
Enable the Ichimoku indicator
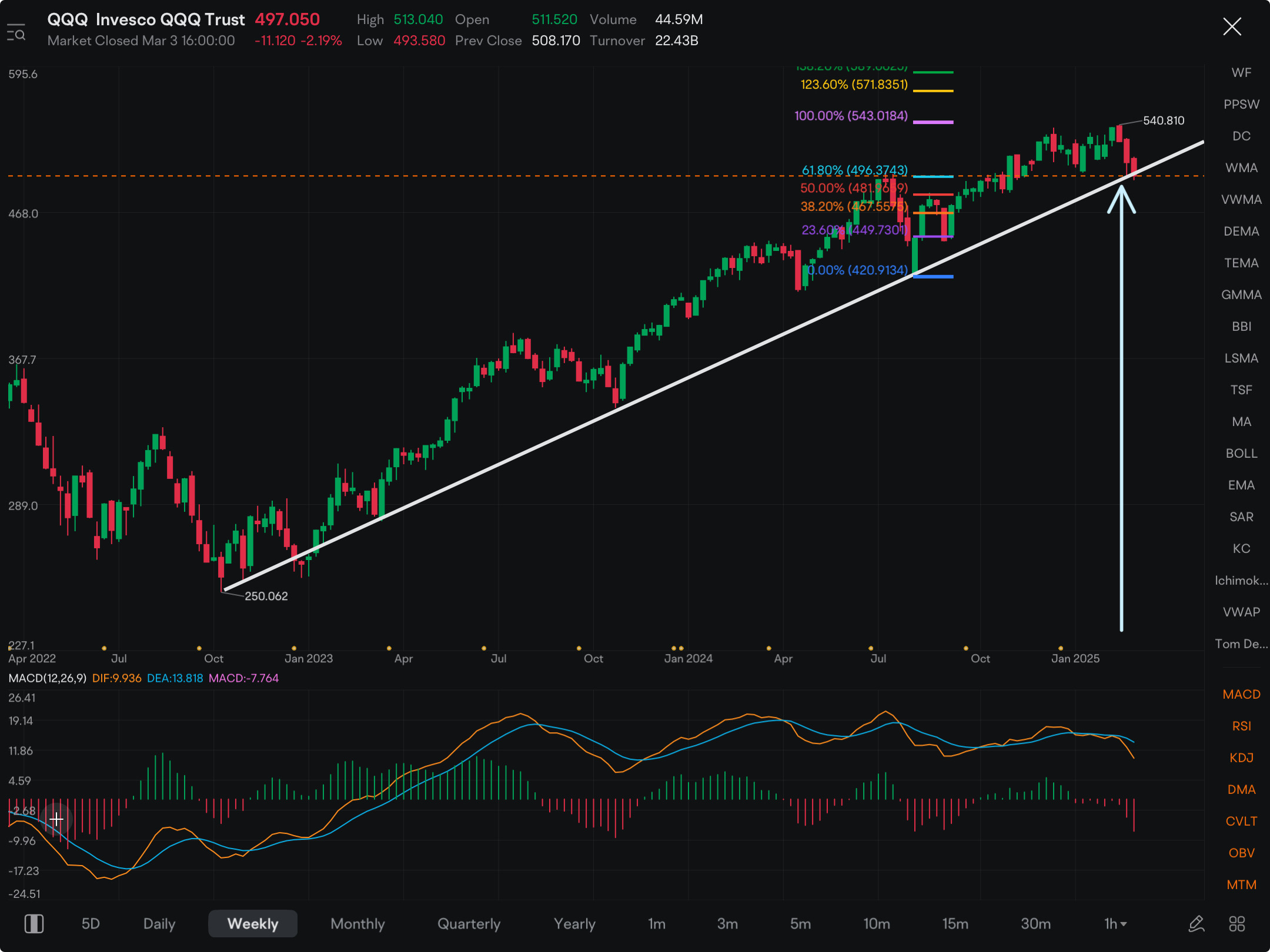click(1241, 581)
